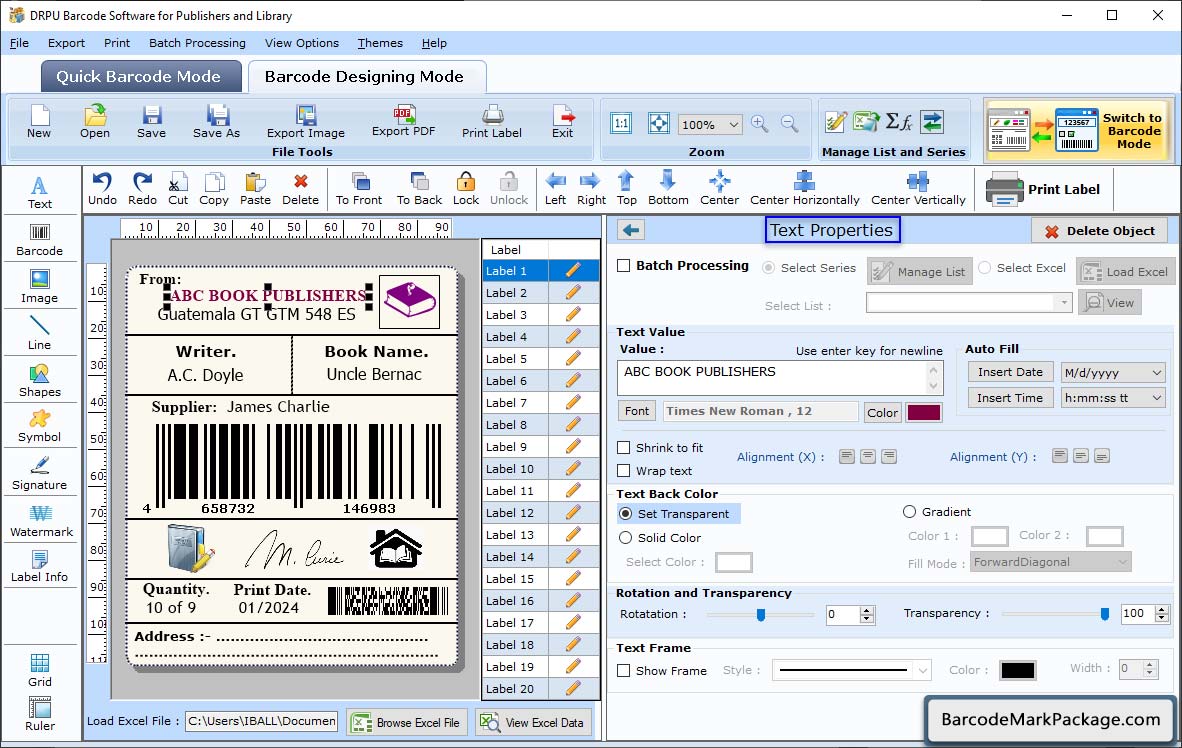
Task: Increase Transparency value stepper up
Action: pos(1162,609)
